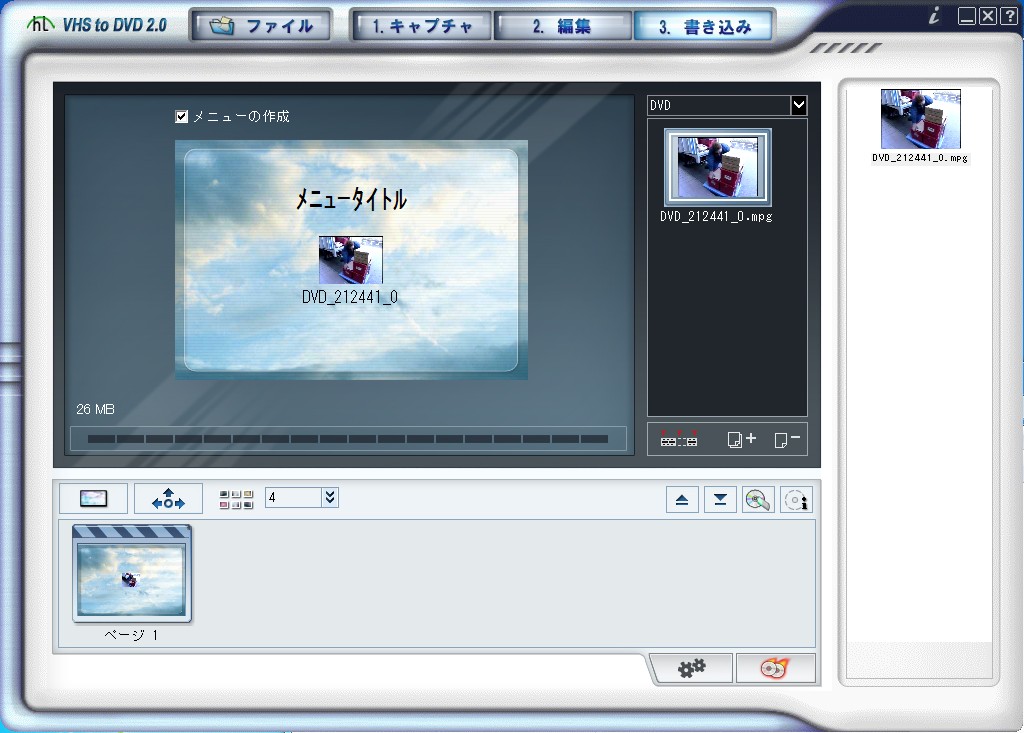Select the ページ 1 menu page thumbnail
This screenshot has width=1024, height=733.
(x=132, y=574)
